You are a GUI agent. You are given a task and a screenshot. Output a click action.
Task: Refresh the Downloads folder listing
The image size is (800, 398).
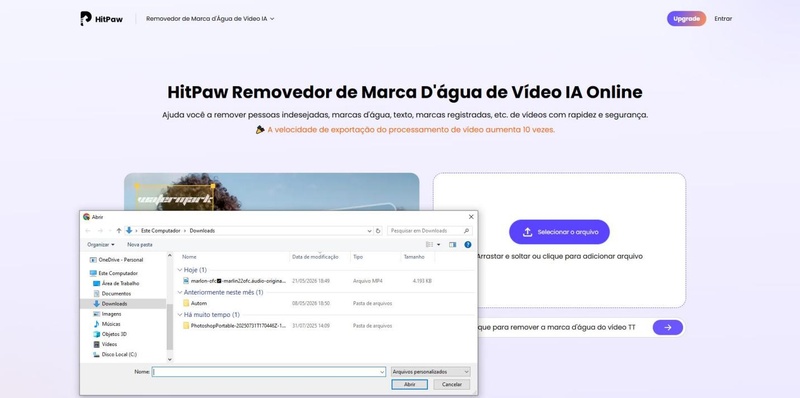[x=378, y=231]
